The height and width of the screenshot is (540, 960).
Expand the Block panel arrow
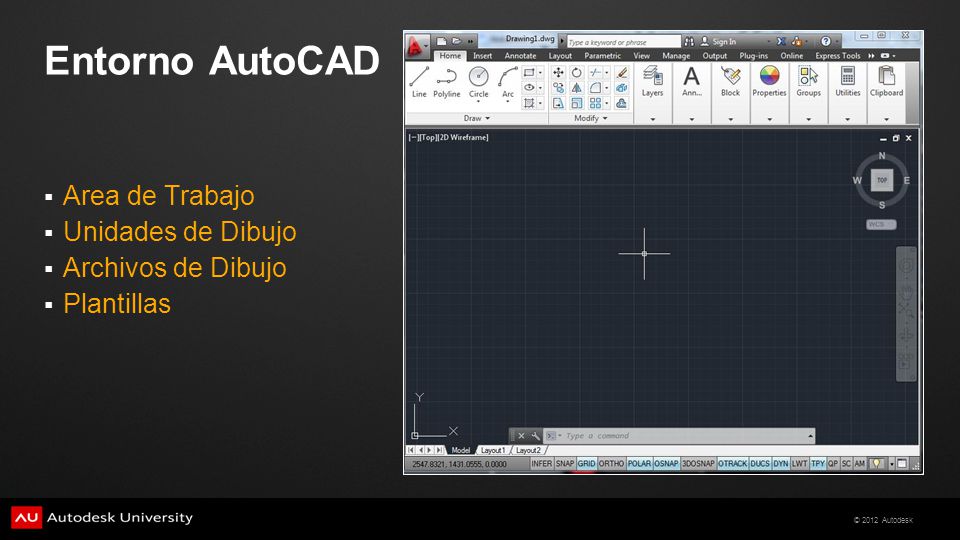click(x=730, y=119)
